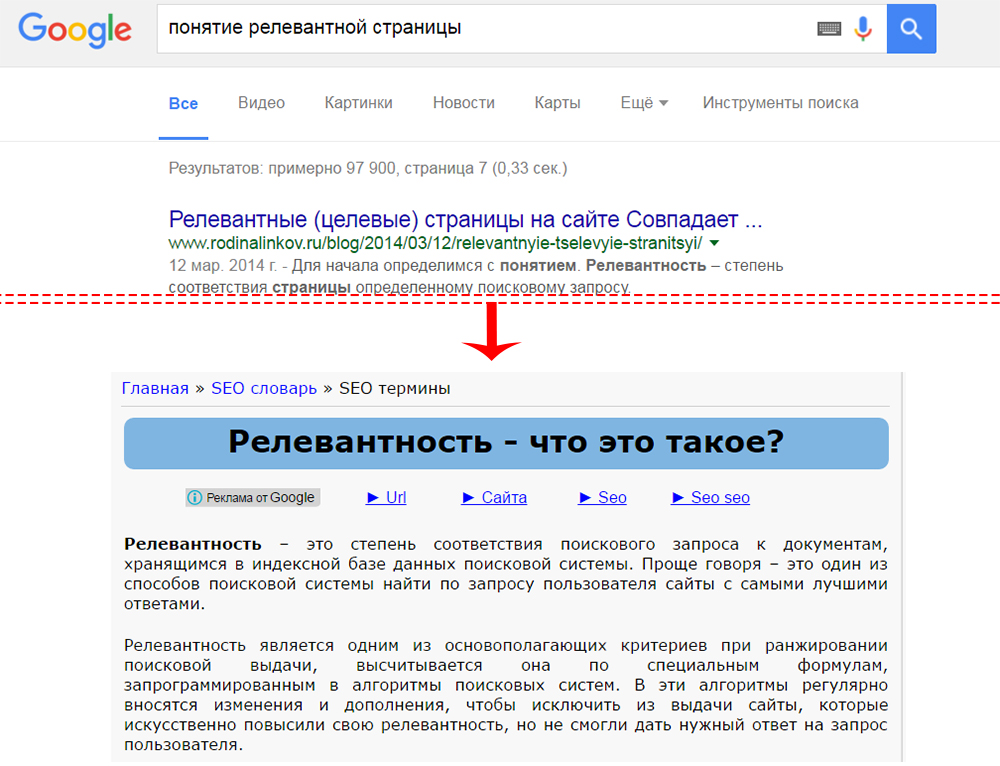1000x766 pixels.
Task: Open Инструменты поиска options
Action: (x=780, y=103)
